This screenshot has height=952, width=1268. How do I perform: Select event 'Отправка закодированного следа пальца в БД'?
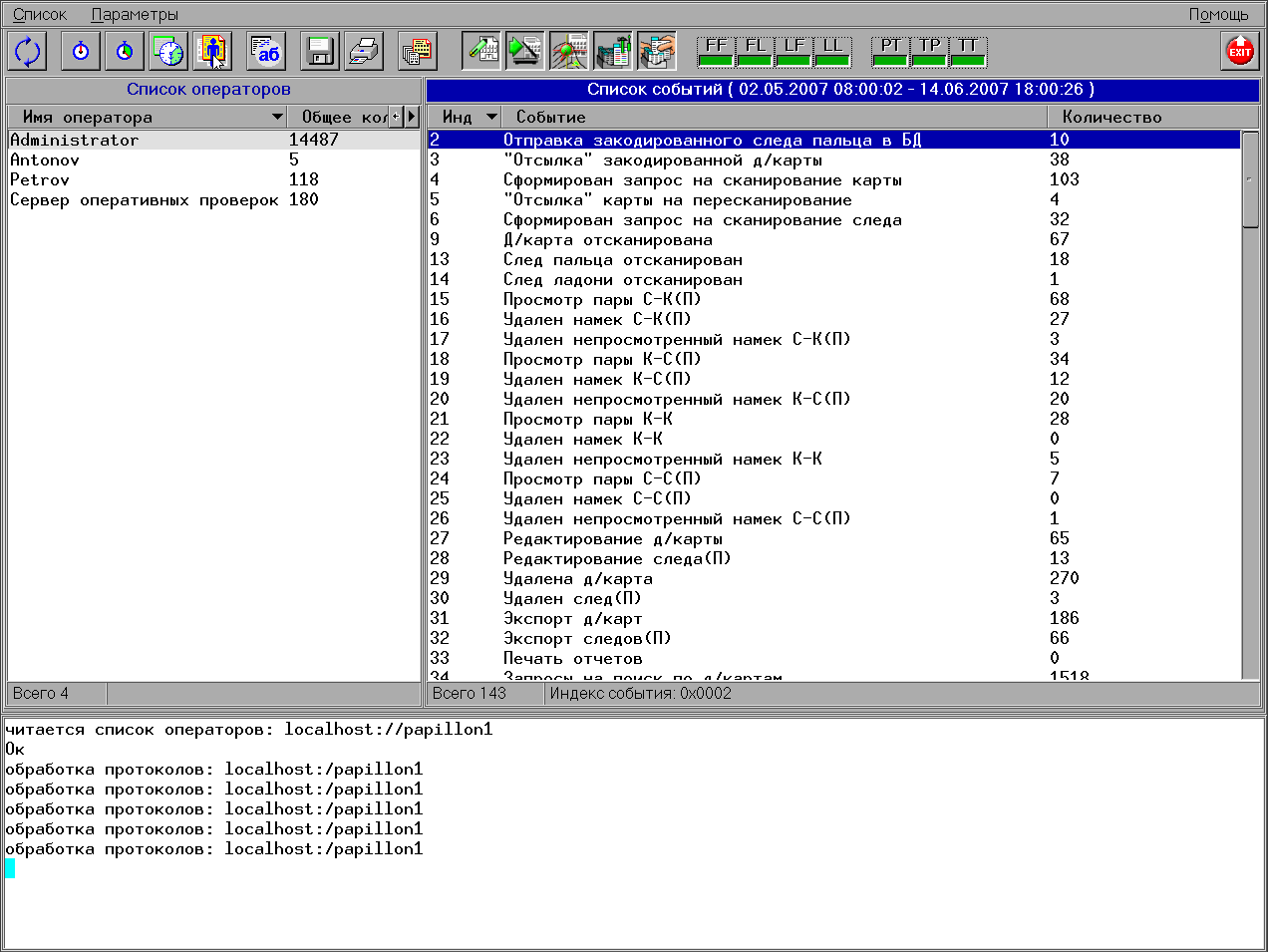pyautogui.click(x=834, y=140)
